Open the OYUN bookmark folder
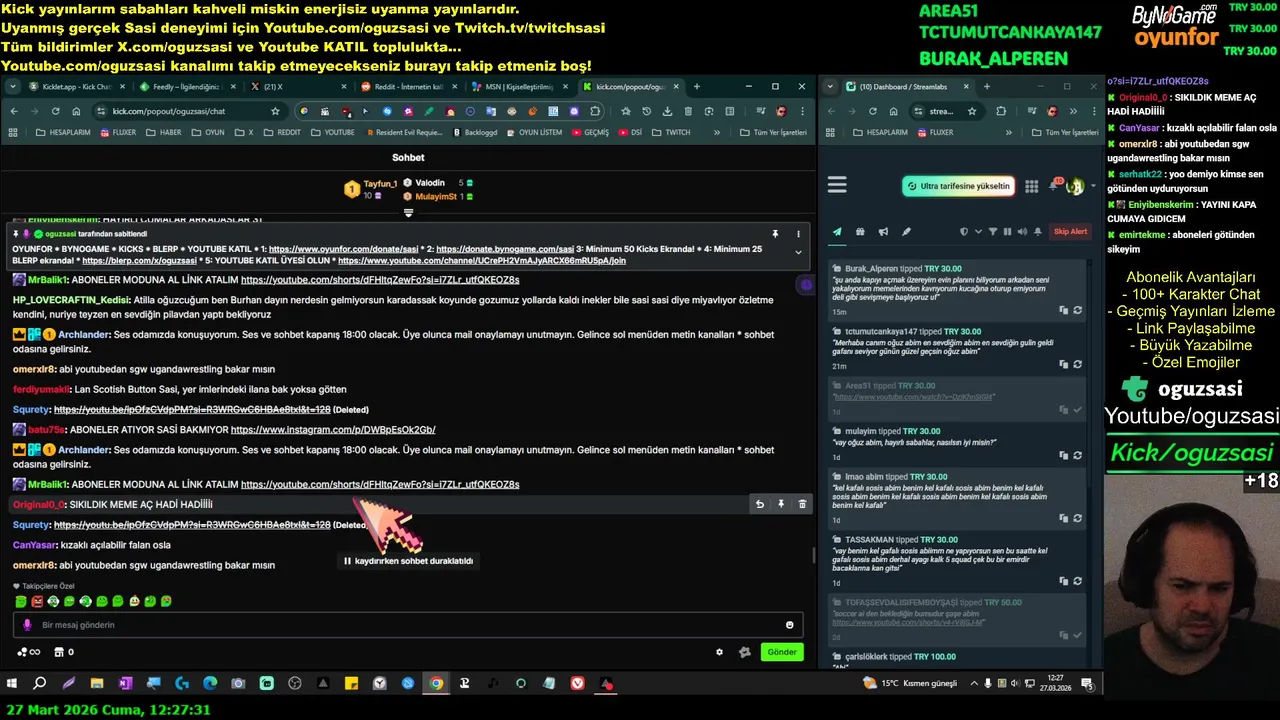 click(x=208, y=132)
